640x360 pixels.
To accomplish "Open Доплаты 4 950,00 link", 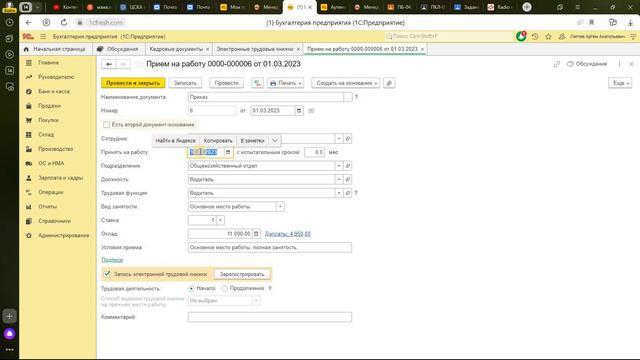I will tap(288, 234).
